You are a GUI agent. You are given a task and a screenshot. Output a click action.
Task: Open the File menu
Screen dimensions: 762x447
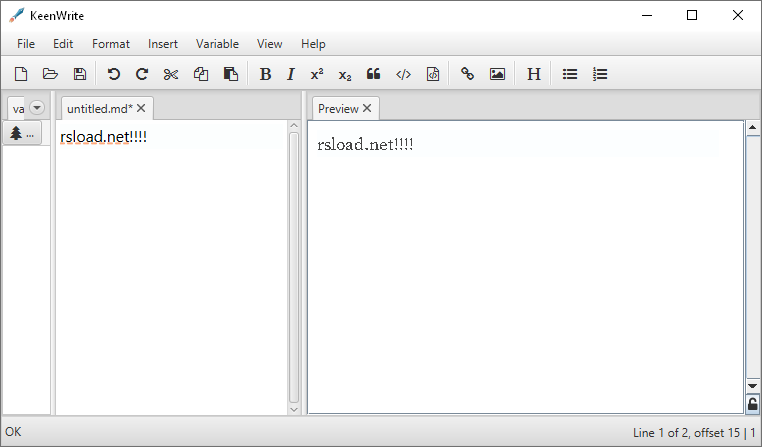pos(26,44)
